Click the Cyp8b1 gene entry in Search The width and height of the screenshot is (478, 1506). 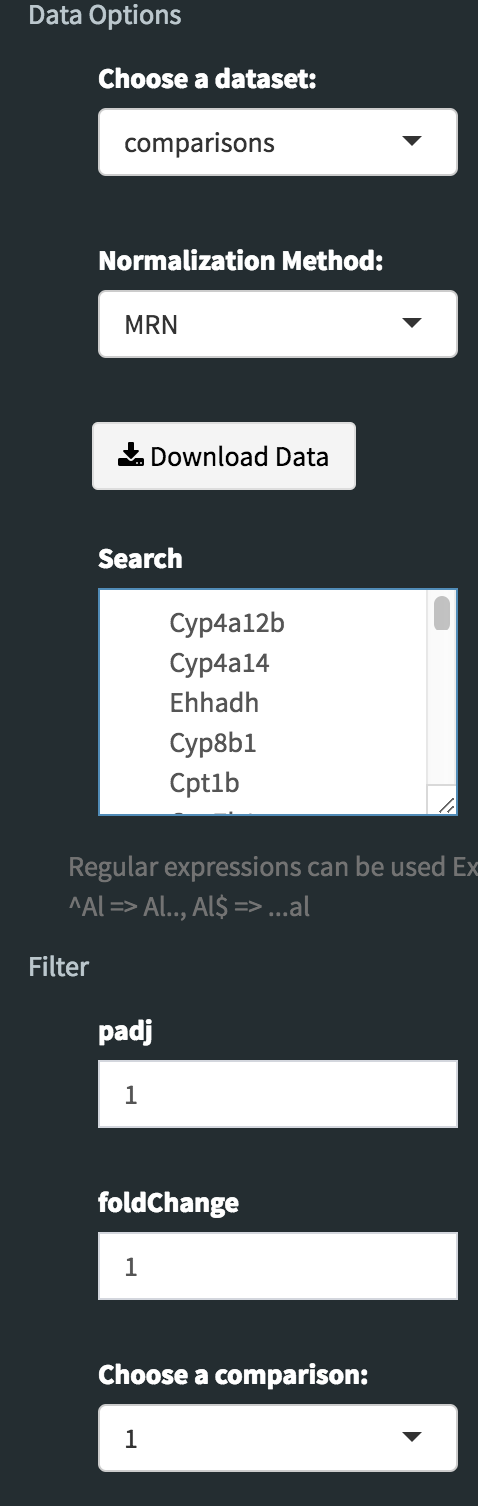tap(213, 743)
